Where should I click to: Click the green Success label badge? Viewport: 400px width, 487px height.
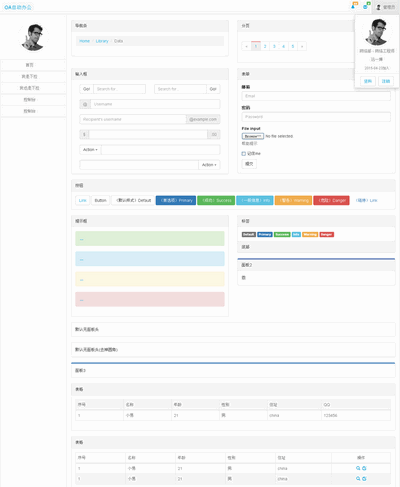coord(282,235)
